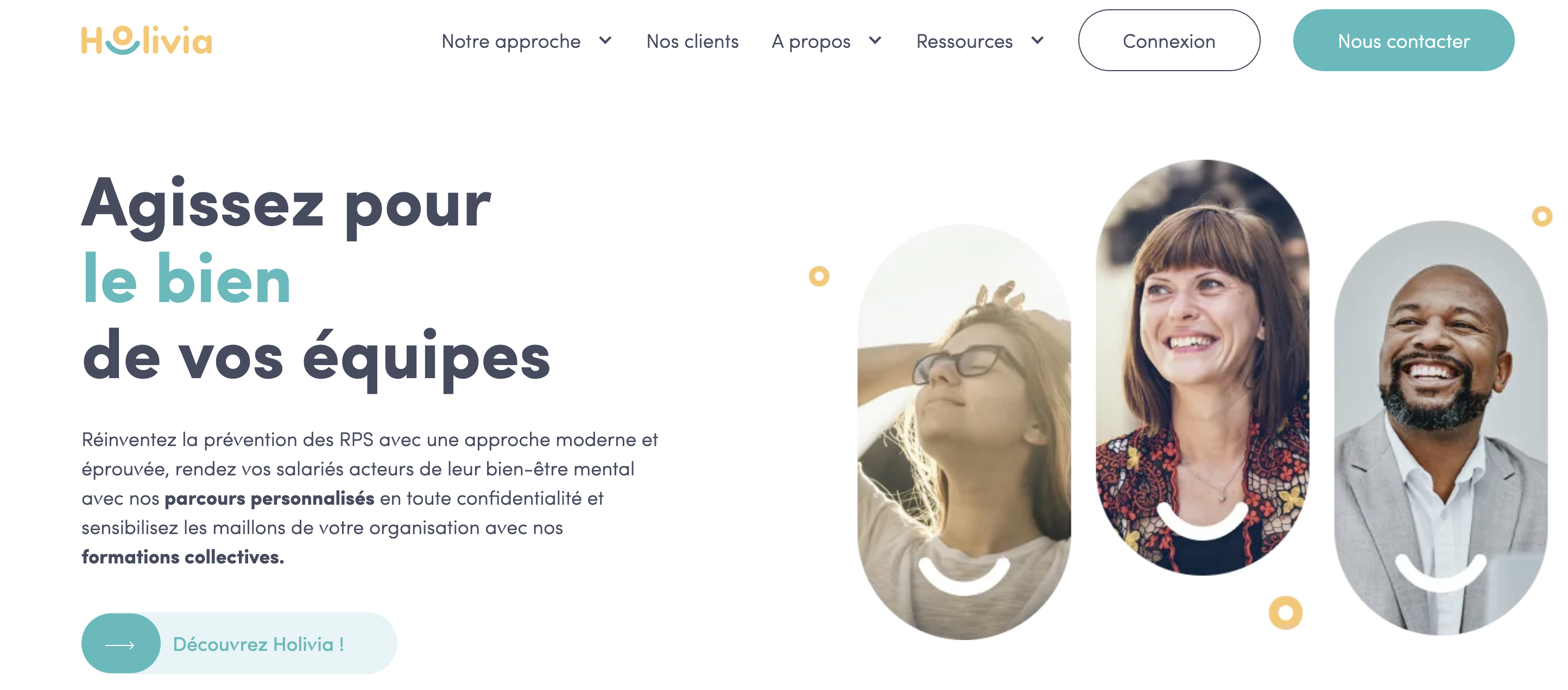Select the Ressources menu label
Viewport: 1568px width, 690px height.
(964, 41)
